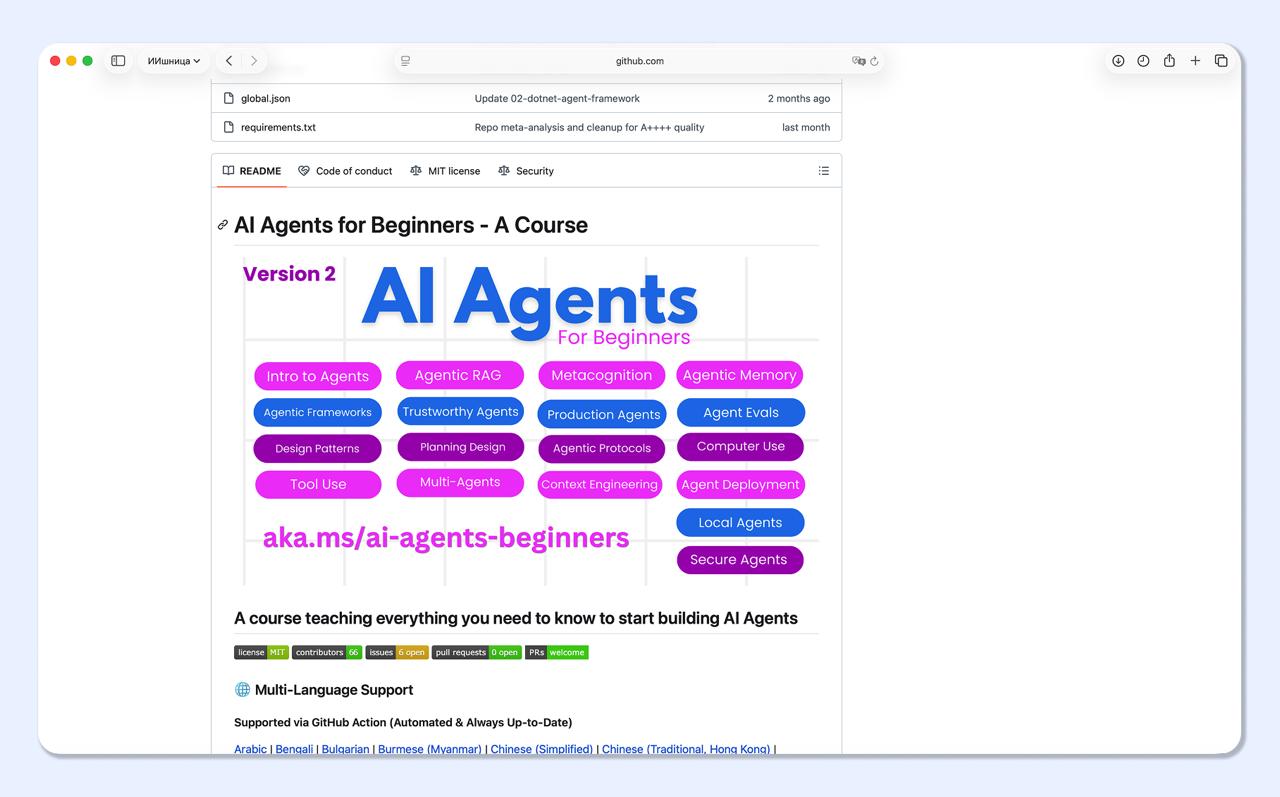Click the "A course teaching everything" subheading
This screenshot has width=1280, height=797.
pyautogui.click(x=516, y=618)
